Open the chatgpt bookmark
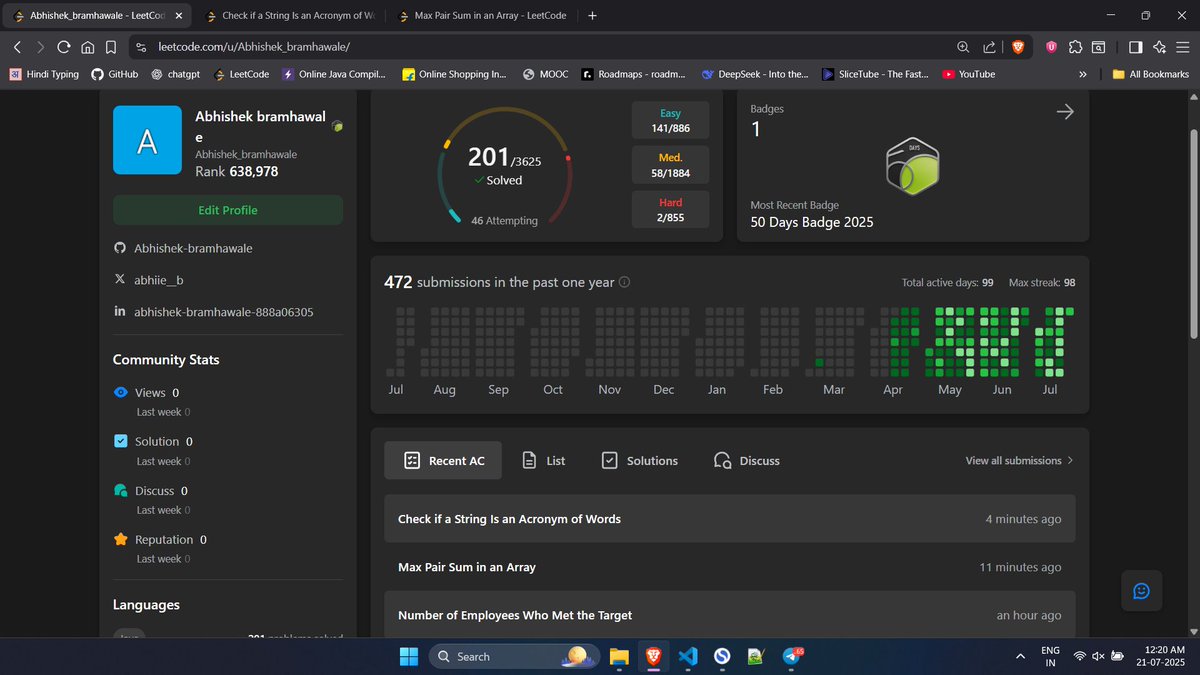Viewport: 1200px width, 675px height. 178,74
